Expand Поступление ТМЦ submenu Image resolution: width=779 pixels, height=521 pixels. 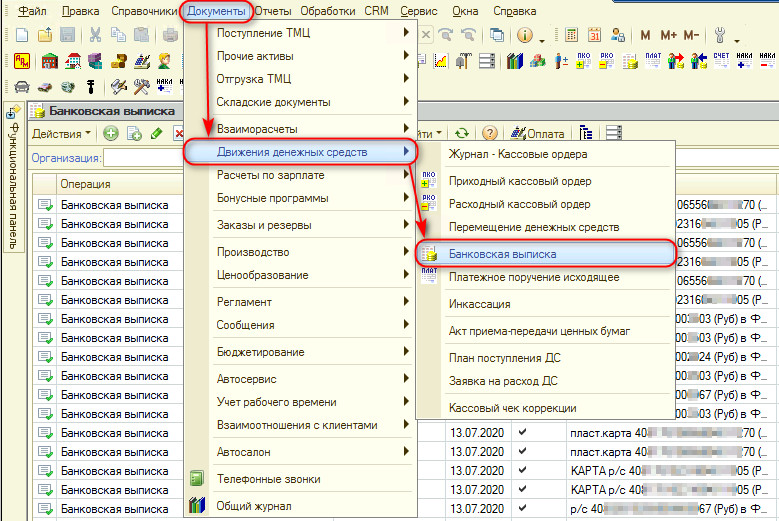coord(300,33)
